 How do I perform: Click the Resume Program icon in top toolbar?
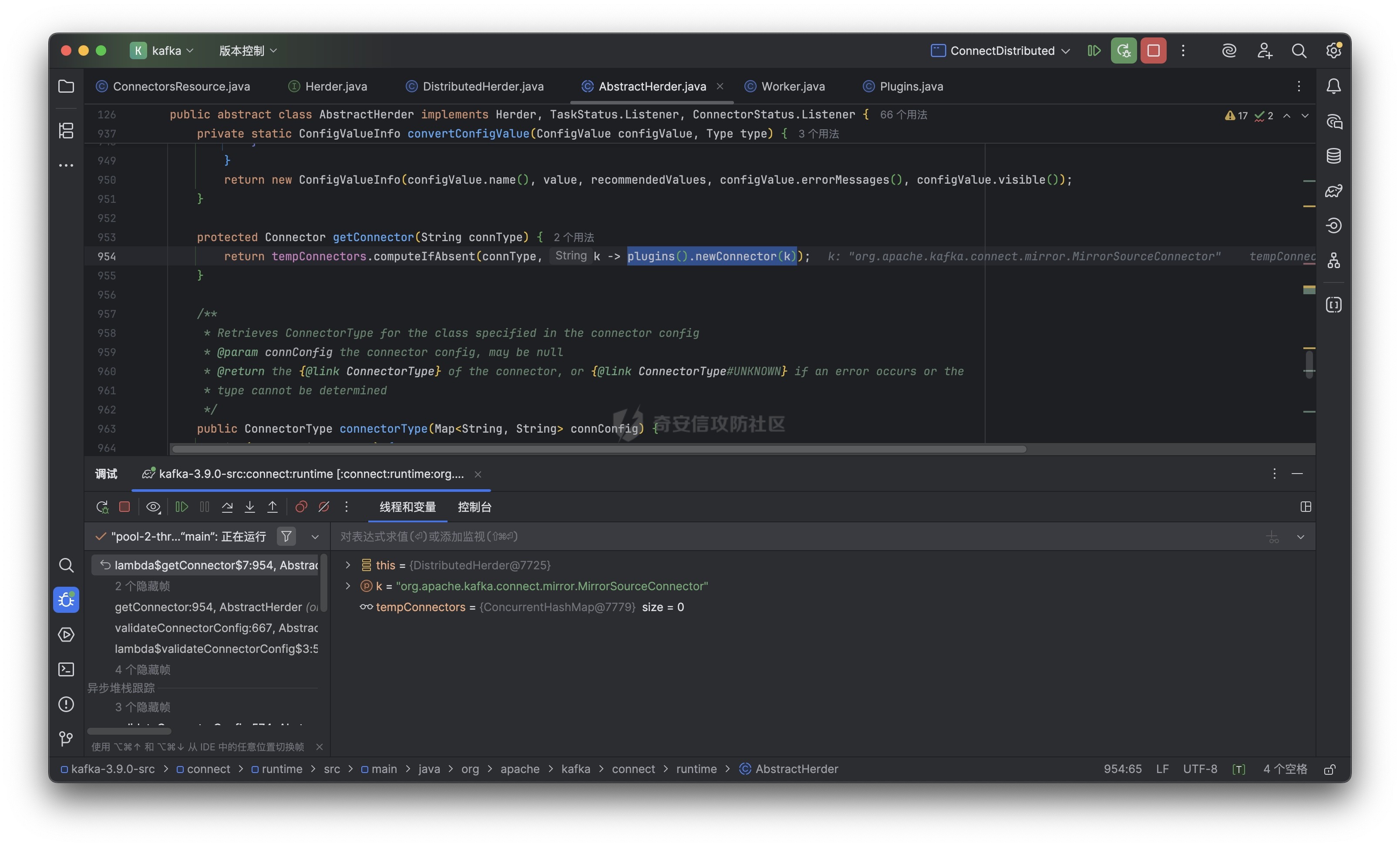pyautogui.click(x=1094, y=50)
